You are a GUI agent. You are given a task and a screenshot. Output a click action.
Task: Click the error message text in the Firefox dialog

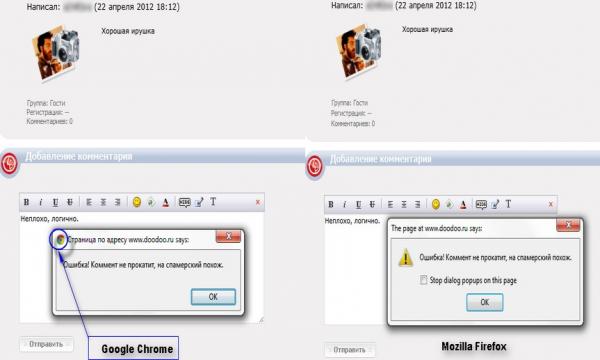[x=495, y=257]
